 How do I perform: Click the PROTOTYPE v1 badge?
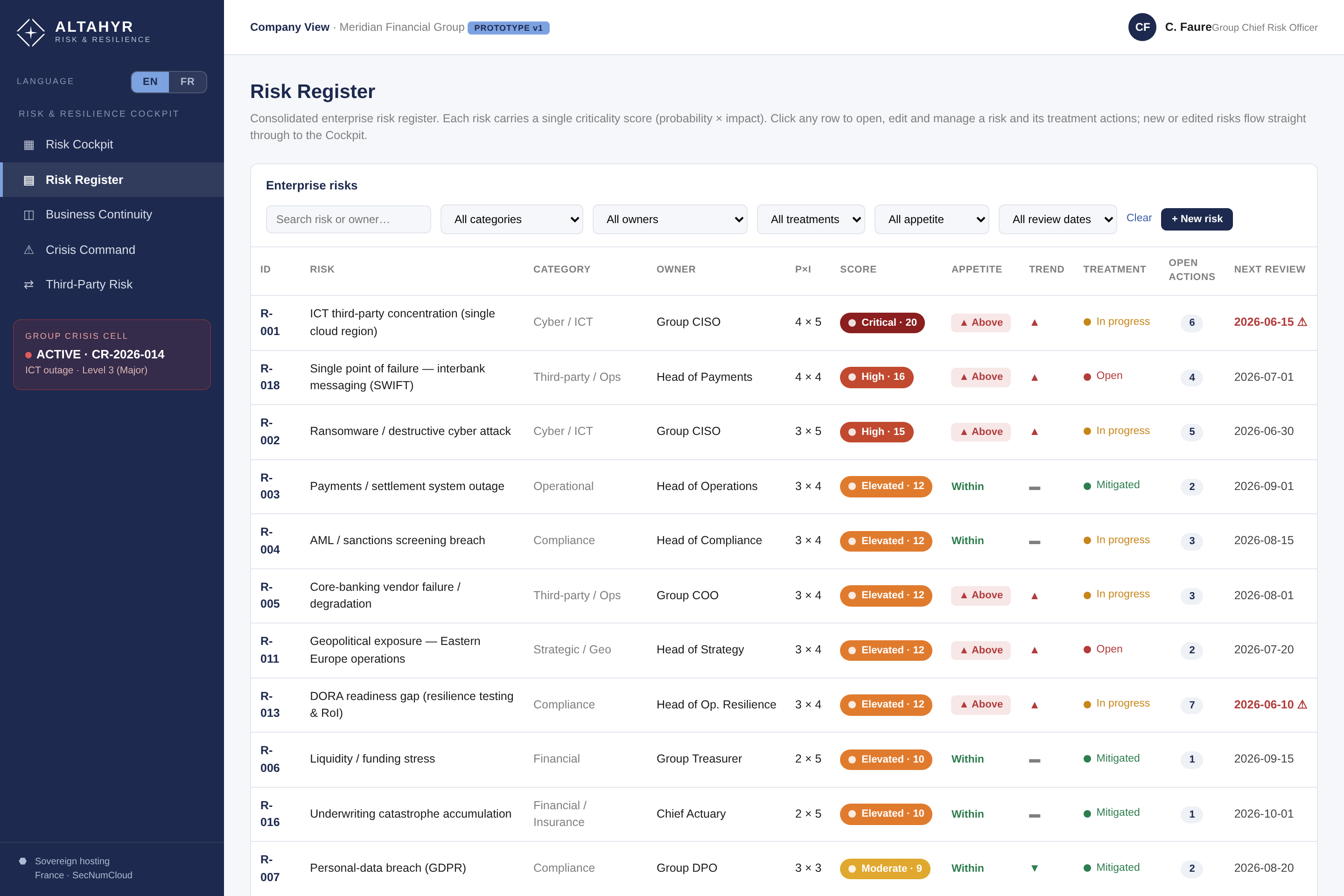(x=509, y=28)
